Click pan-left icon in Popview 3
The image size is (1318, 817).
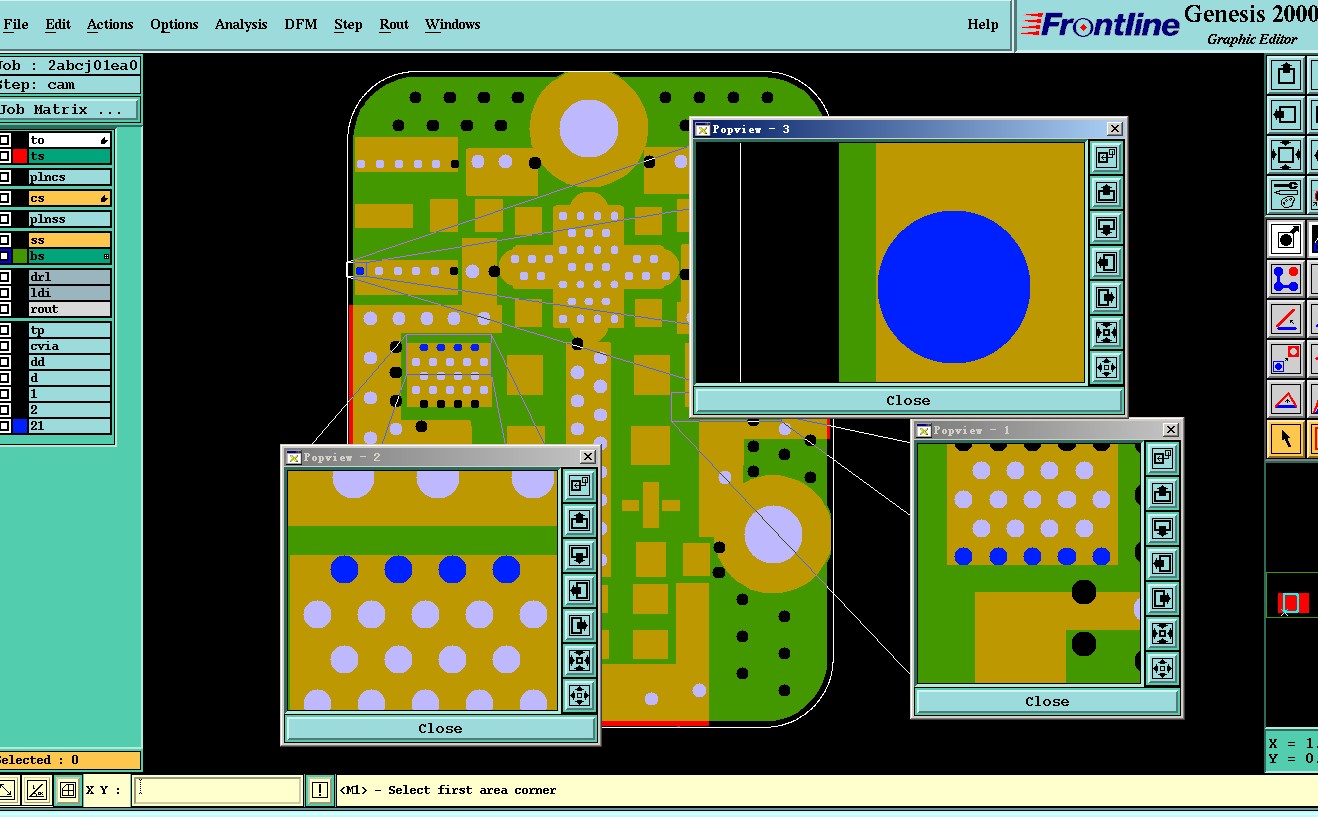click(x=1106, y=262)
